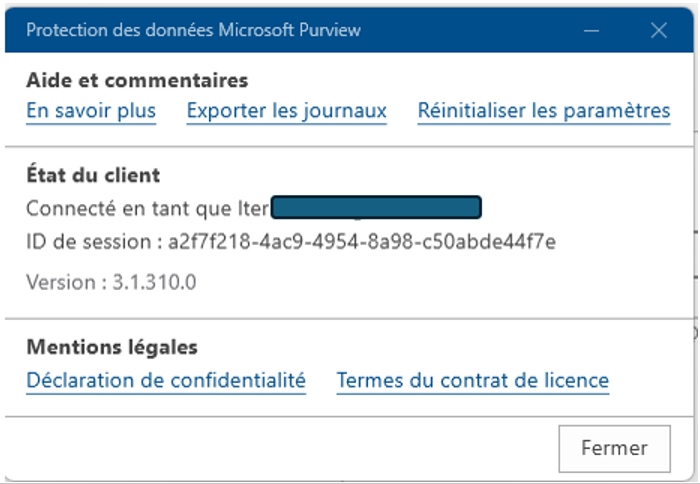
Task: Close the Purview dialog with X
Action: coord(658,30)
